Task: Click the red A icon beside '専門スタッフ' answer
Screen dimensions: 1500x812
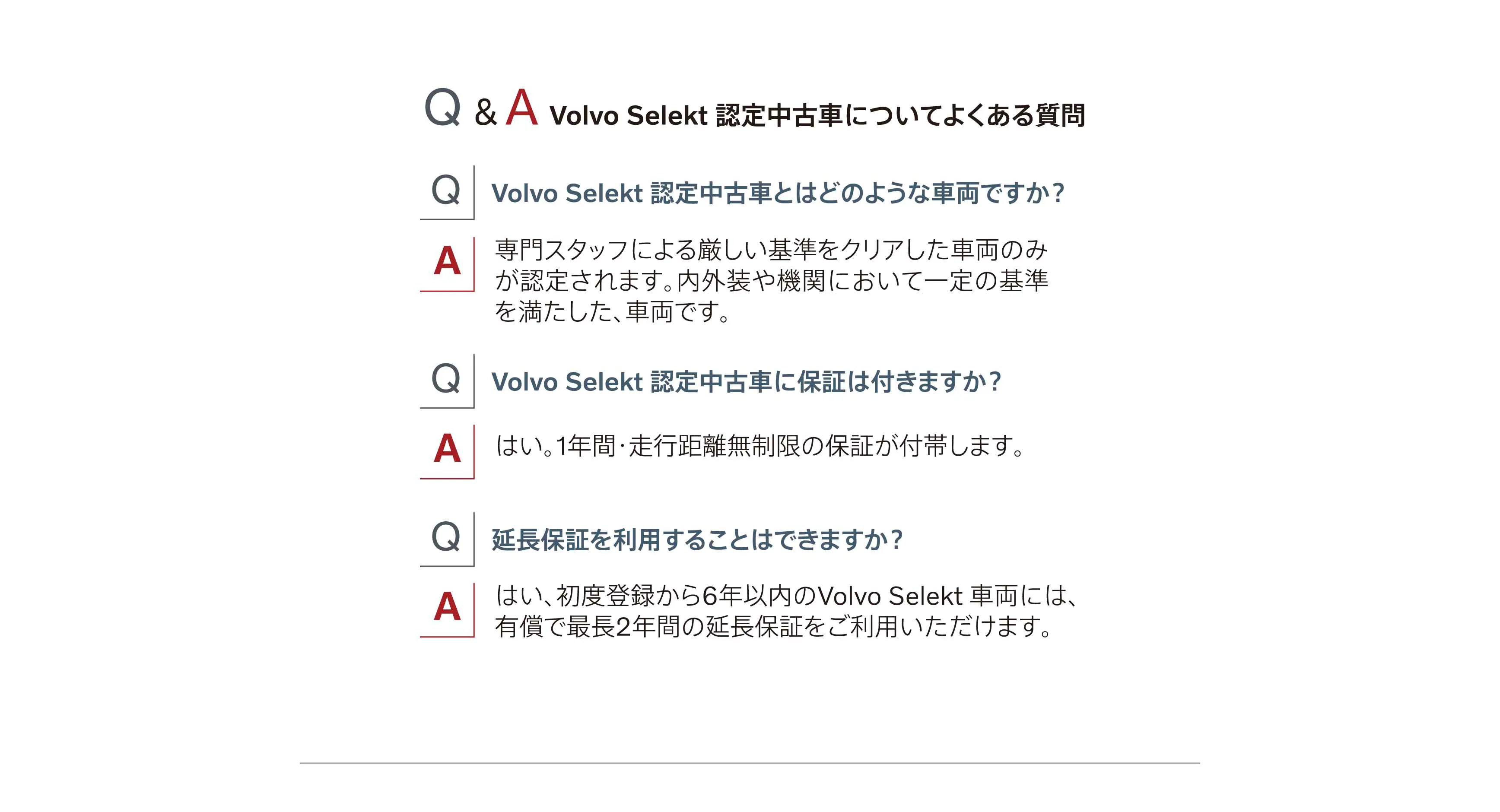Action: (x=447, y=261)
